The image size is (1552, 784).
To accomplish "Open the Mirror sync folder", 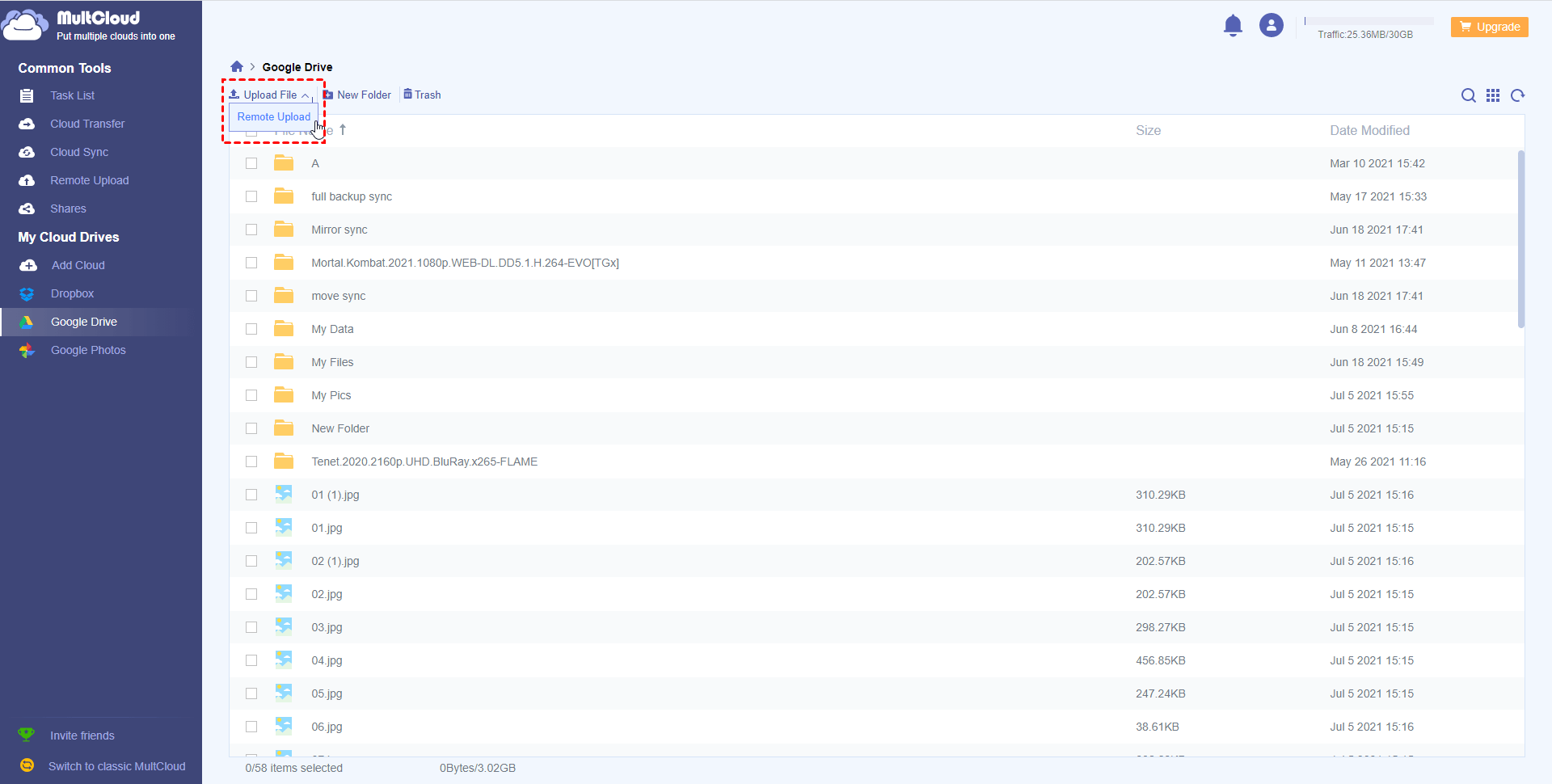I will pyautogui.click(x=339, y=230).
